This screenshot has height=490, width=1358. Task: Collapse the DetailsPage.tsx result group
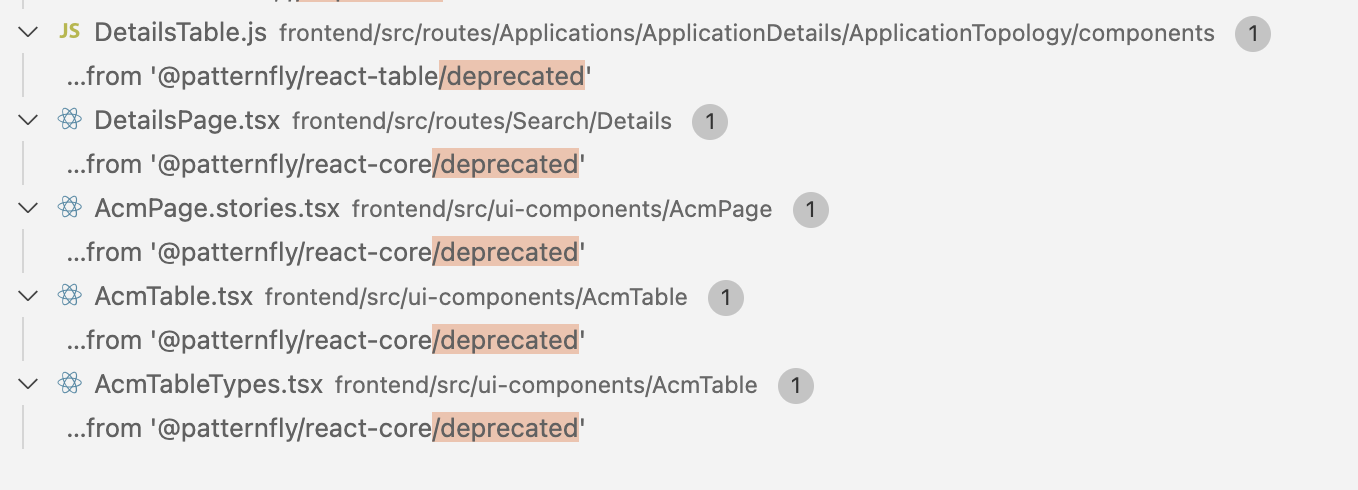(27, 121)
